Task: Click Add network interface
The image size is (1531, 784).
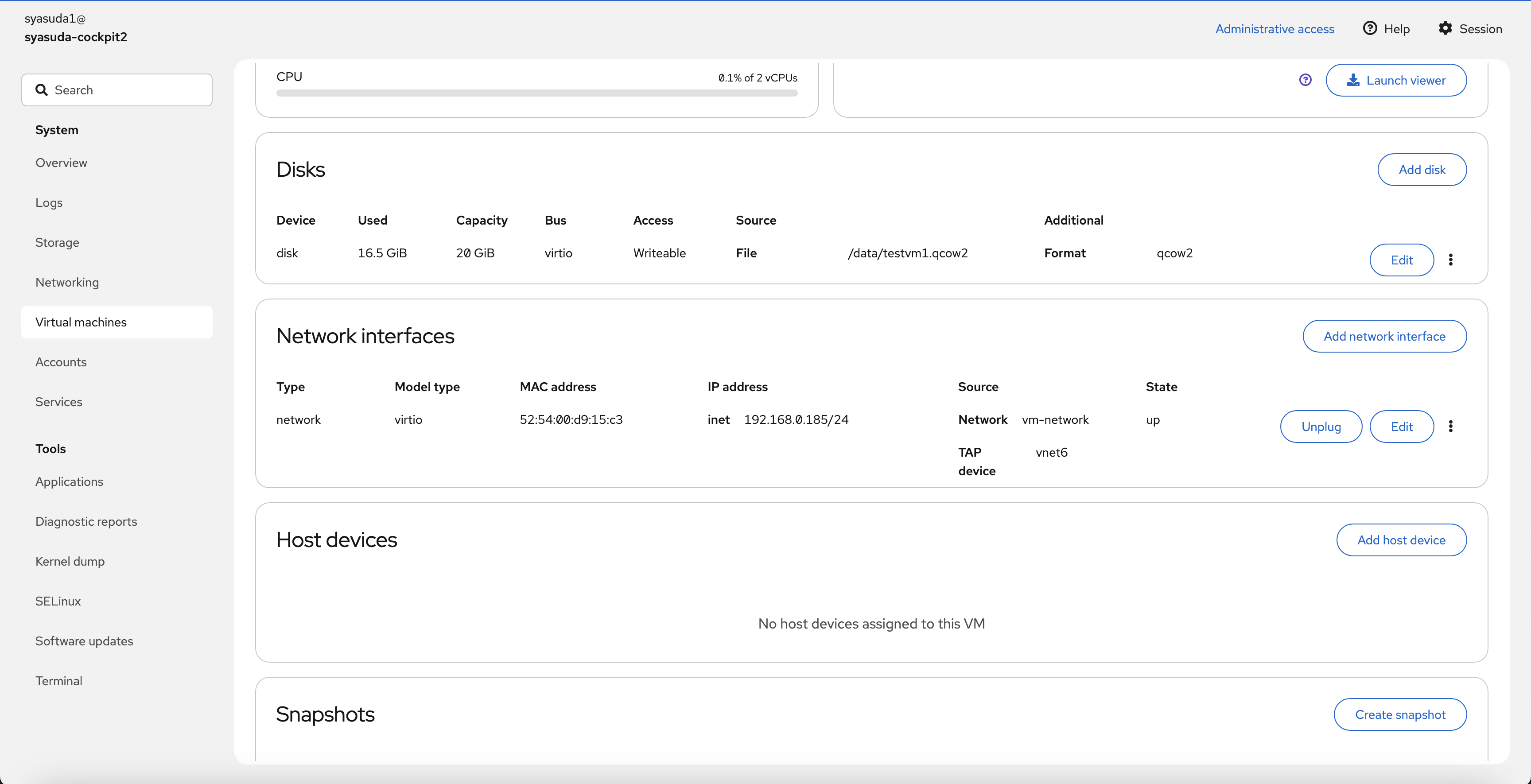Action: [x=1384, y=337]
